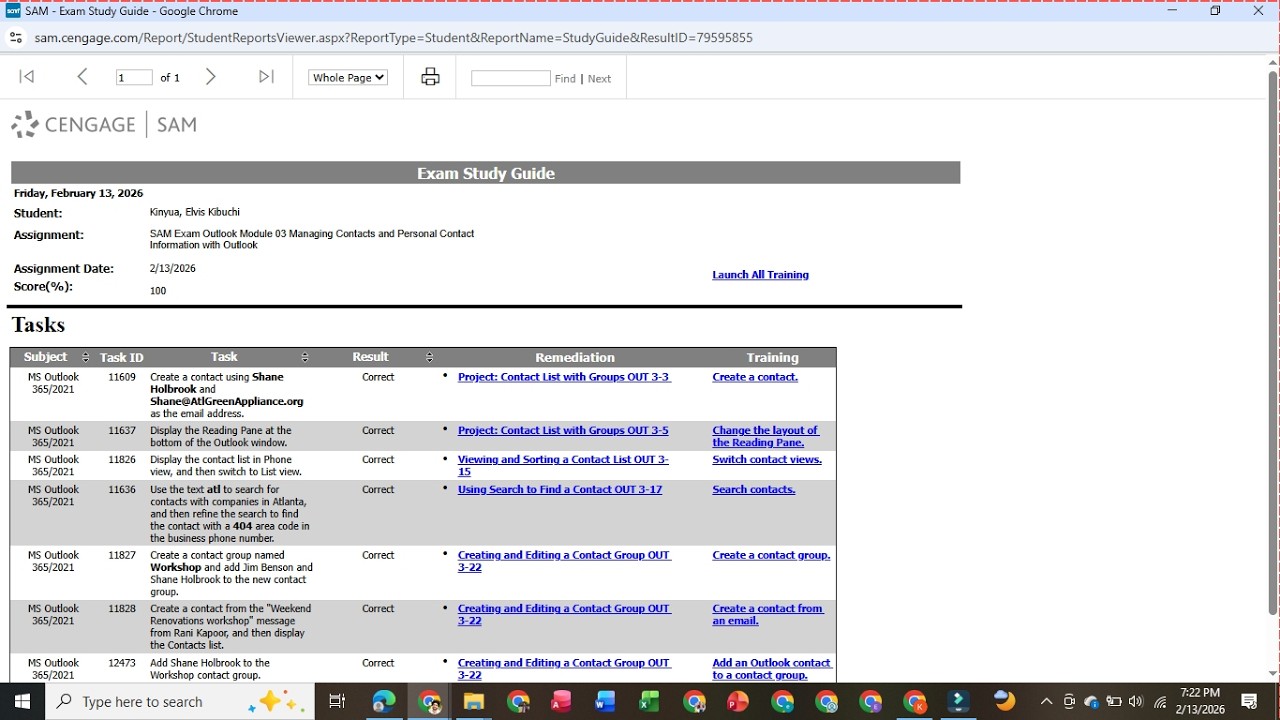Open PowerPoint from the taskbar
This screenshot has width=1280, height=720.
pos(737,702)
